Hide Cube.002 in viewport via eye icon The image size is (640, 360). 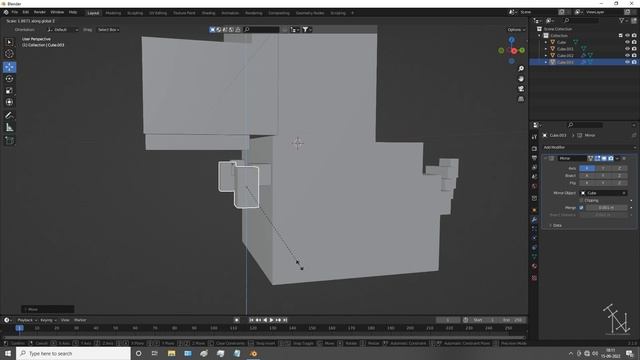coord(627,56)
